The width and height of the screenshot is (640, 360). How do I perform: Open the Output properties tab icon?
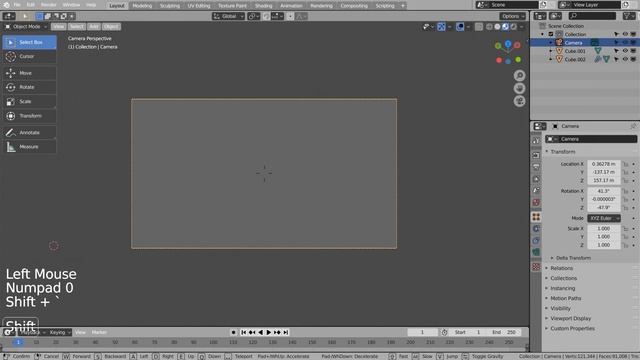click(536, 167)
